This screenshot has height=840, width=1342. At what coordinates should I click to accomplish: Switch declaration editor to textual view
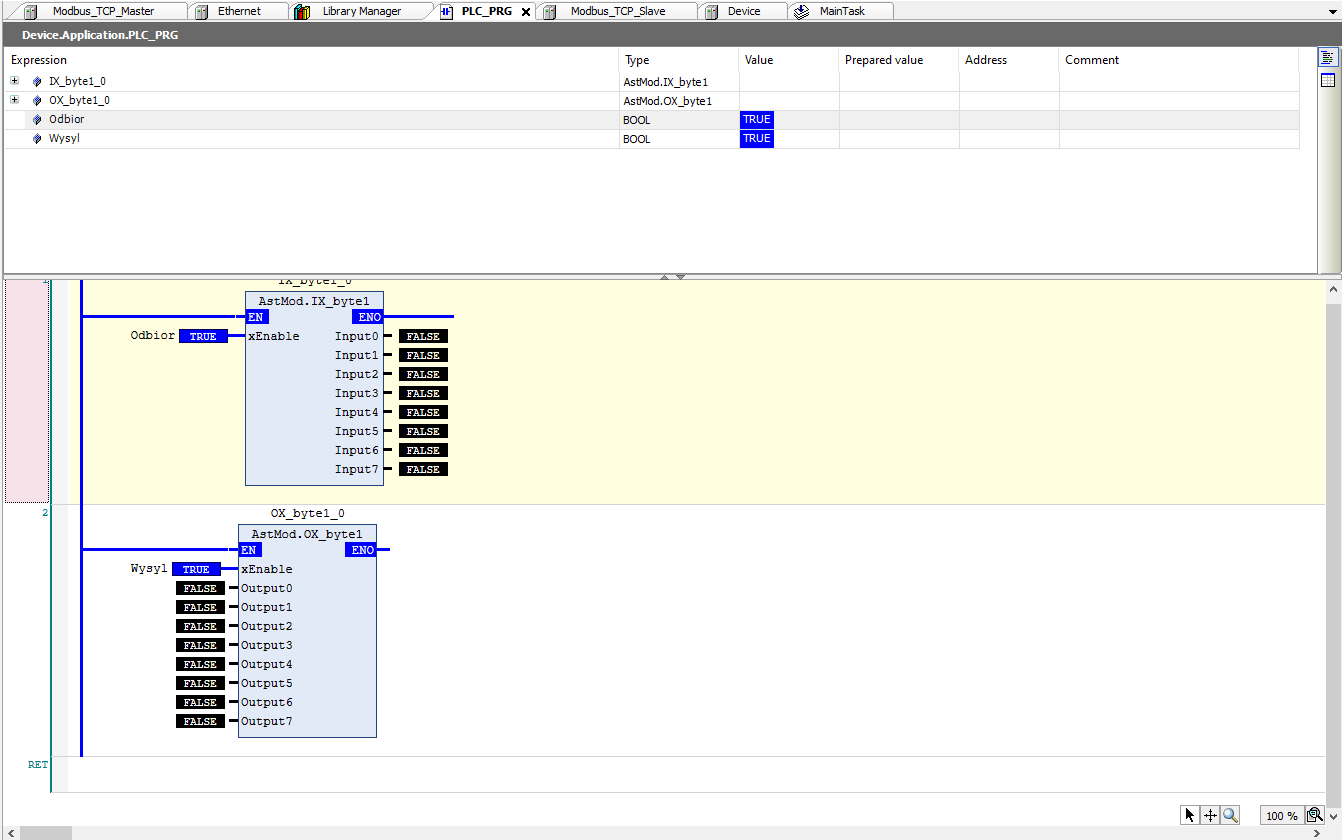[x=1328, y=58]
